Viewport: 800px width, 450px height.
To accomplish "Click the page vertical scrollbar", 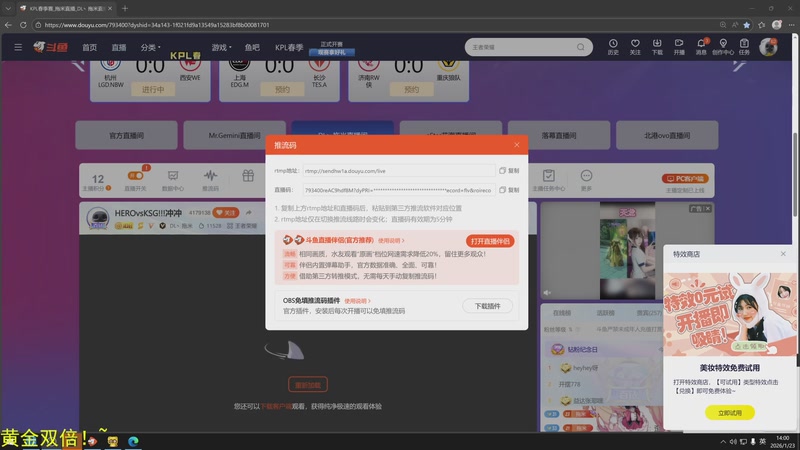I will pos(795,173).
